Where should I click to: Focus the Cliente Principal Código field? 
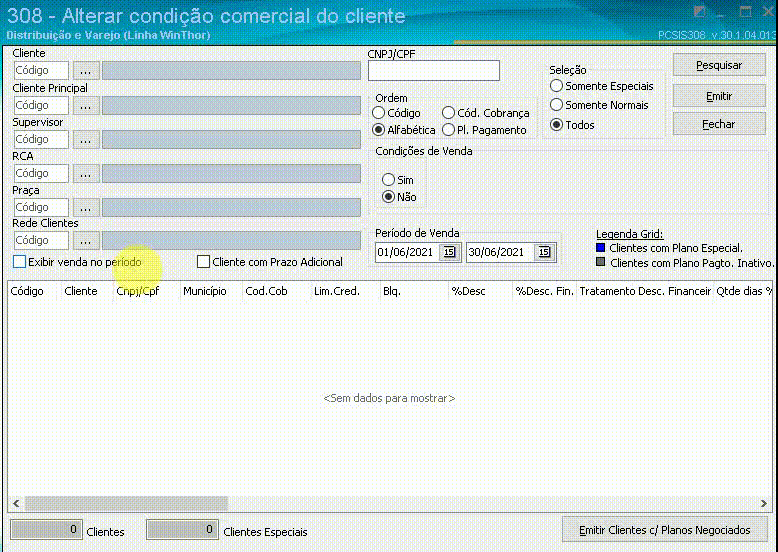(x=41, y=105)
